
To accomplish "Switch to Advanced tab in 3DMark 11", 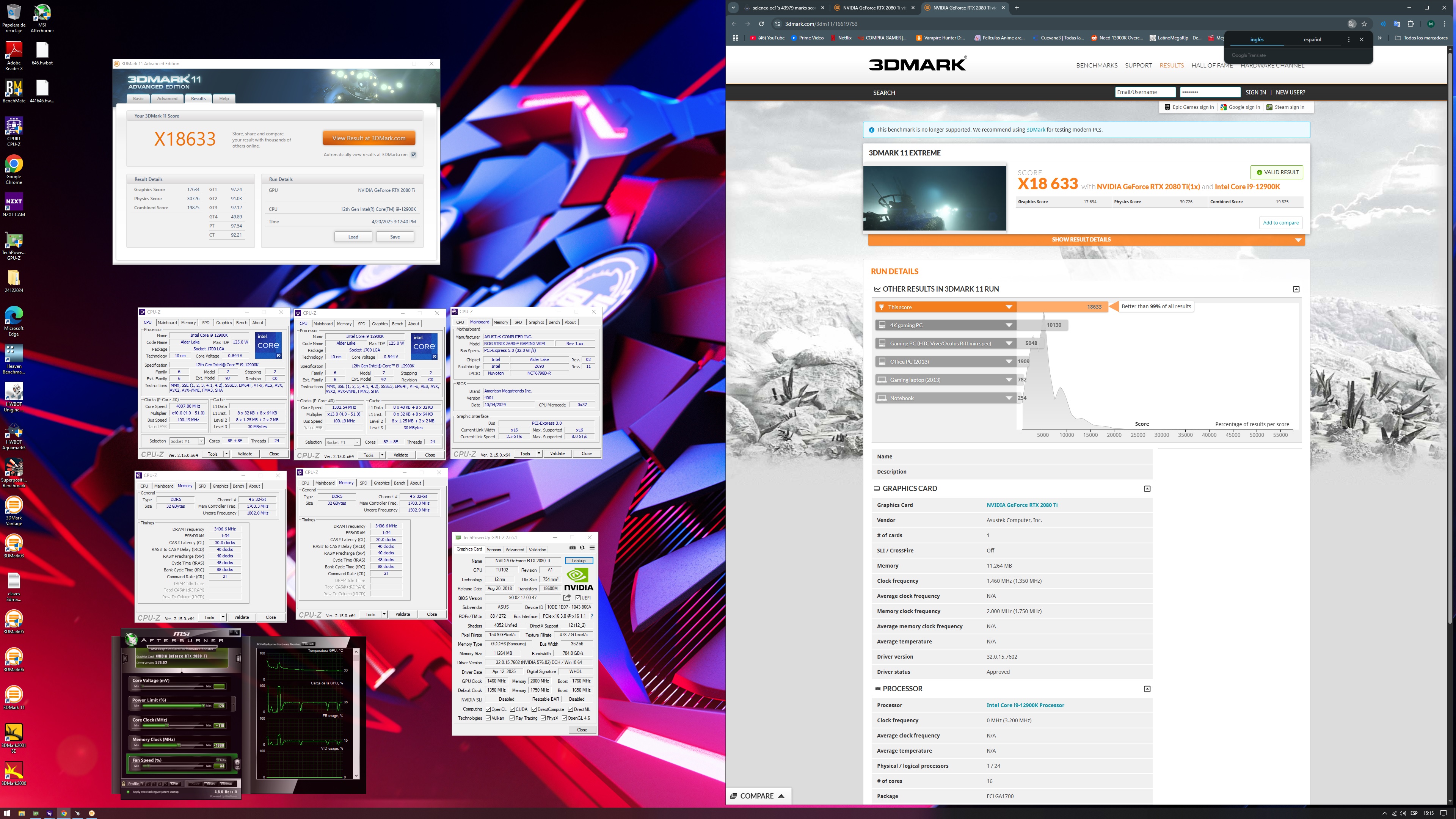I will pos(167,98).
